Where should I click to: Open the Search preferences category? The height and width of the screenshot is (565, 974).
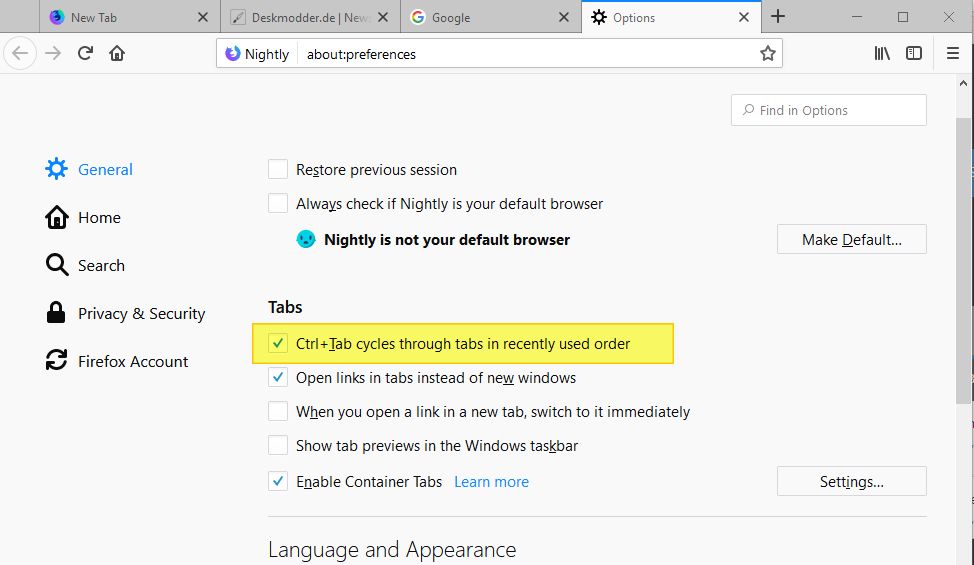pyautogui.click(x=85, y=265)
